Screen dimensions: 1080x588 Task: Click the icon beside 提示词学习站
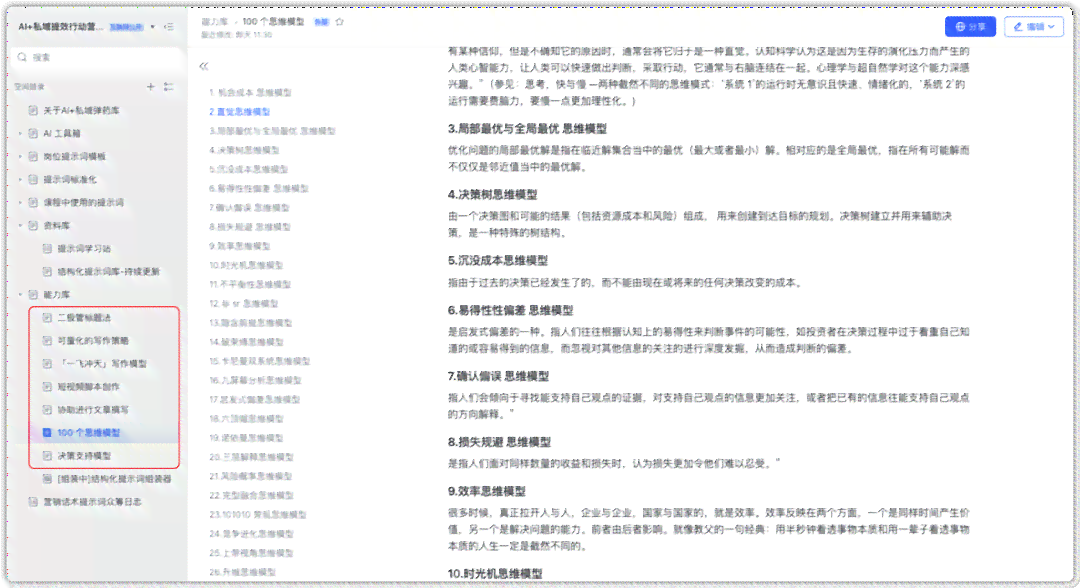tap(48, 249)
